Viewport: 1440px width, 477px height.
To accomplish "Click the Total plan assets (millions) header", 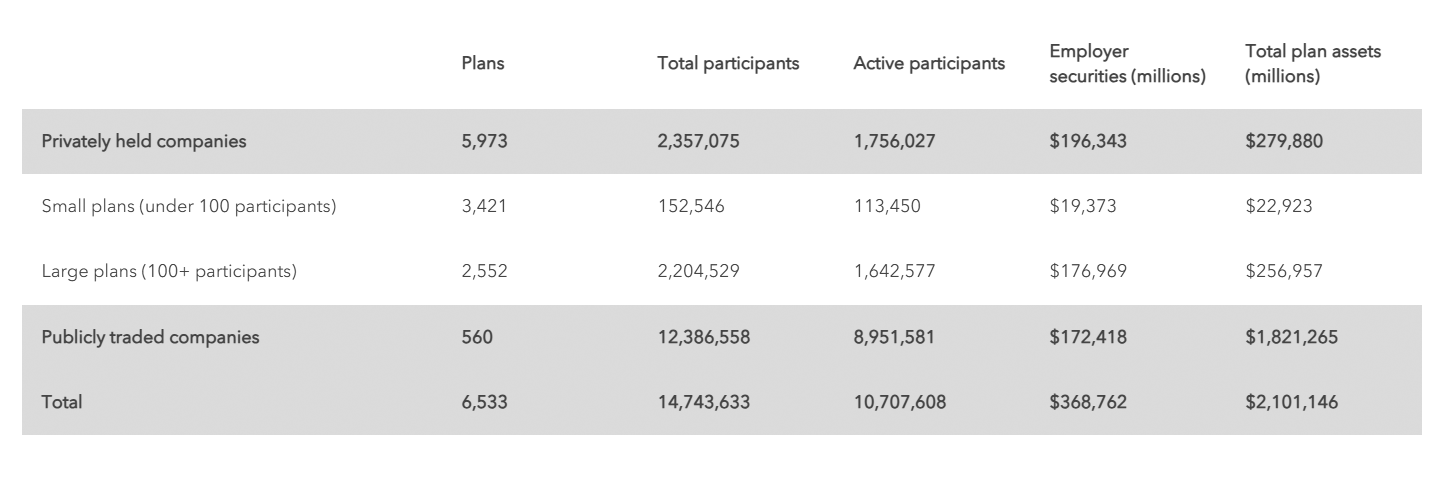I will pyautogui.click(x=1312, y=64).
